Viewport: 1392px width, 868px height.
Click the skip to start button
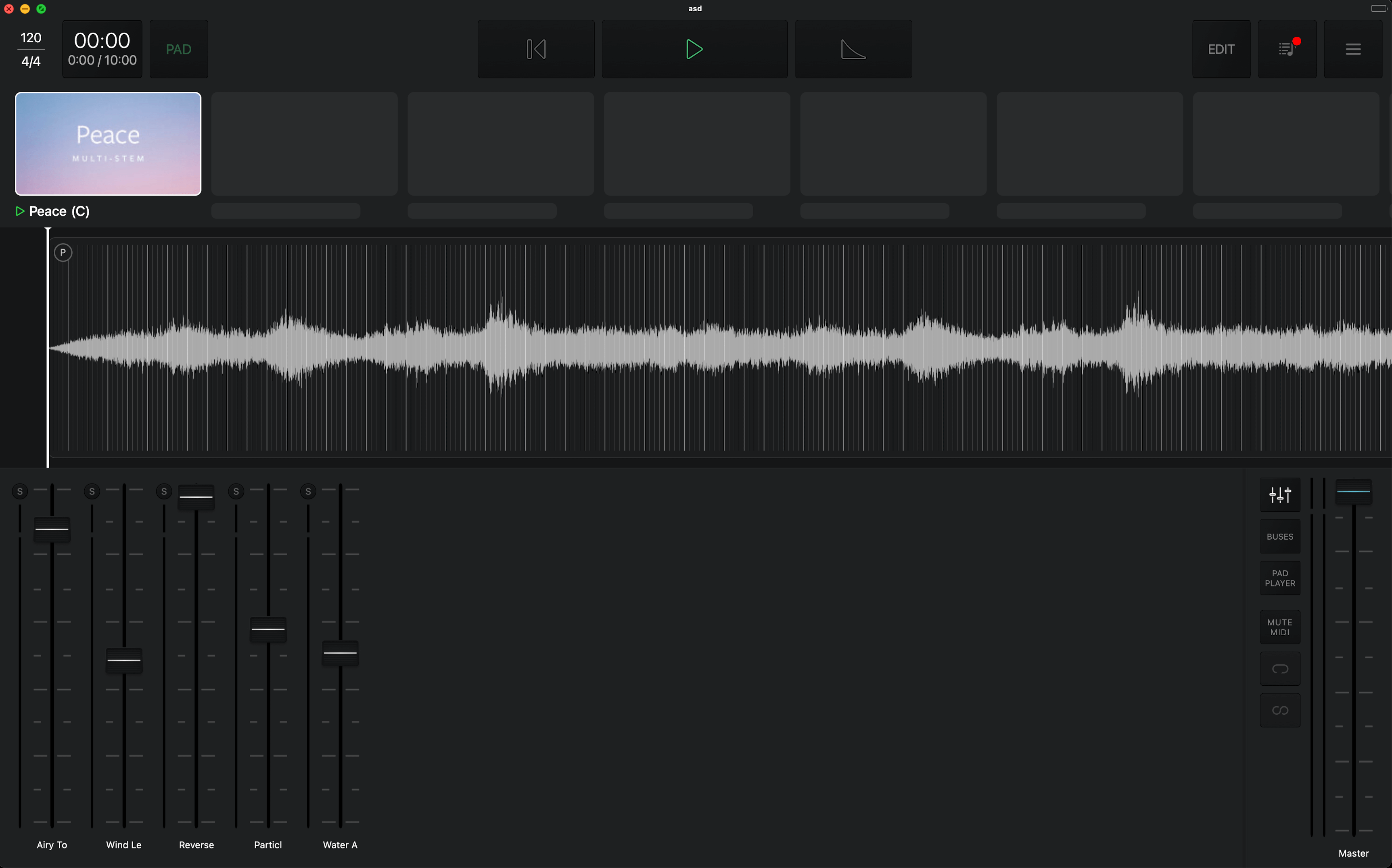point(536,49)
